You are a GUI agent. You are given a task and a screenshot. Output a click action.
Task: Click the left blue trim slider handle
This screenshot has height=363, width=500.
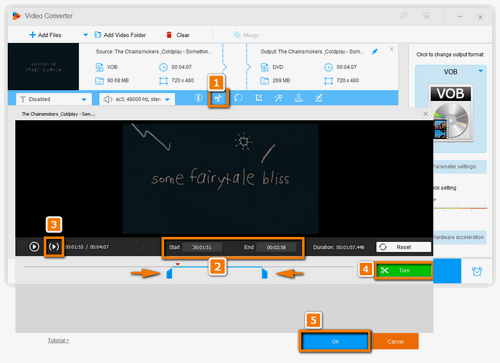coord(169,273)
